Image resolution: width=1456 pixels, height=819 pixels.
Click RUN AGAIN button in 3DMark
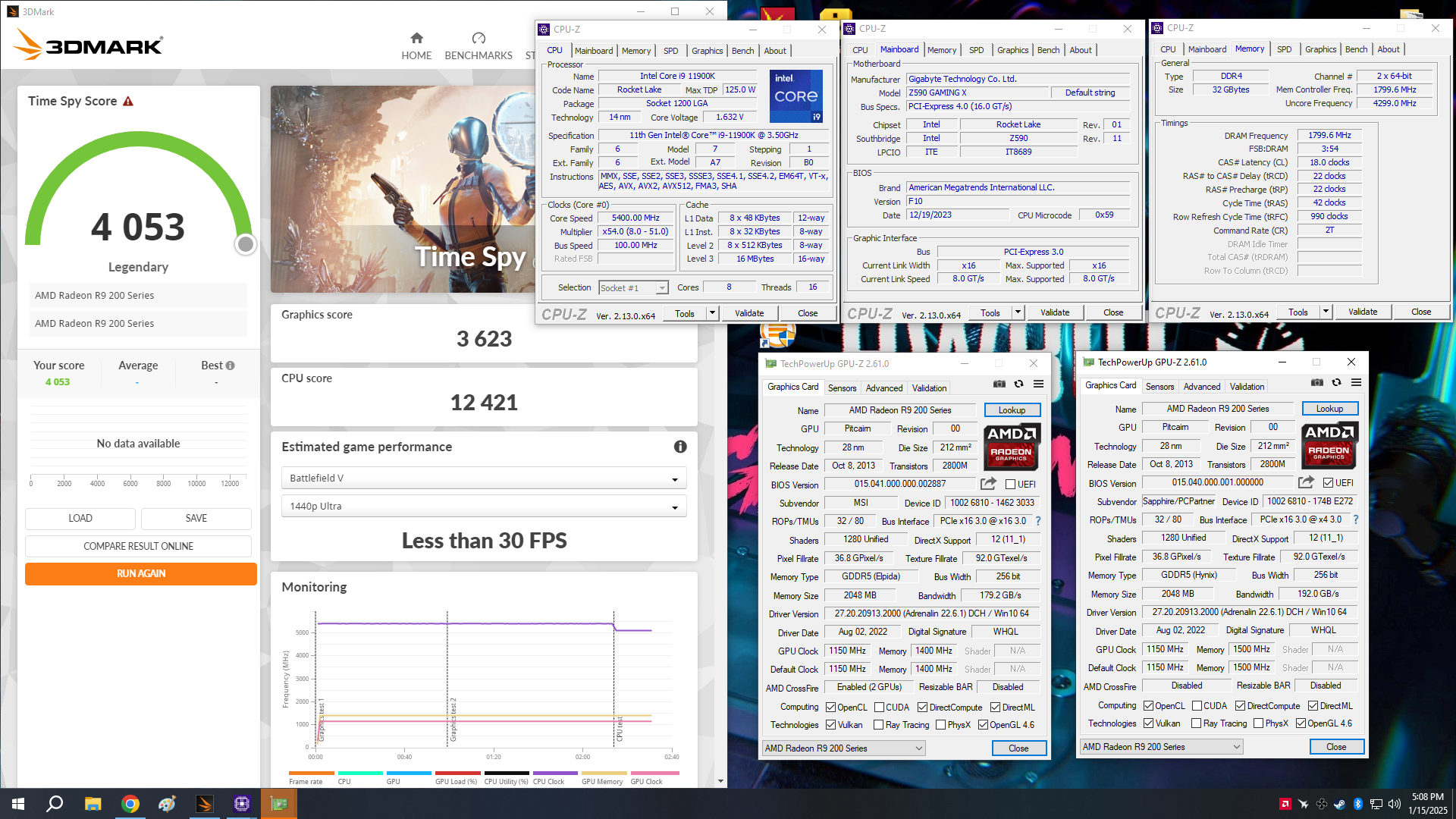pos(141,574)
